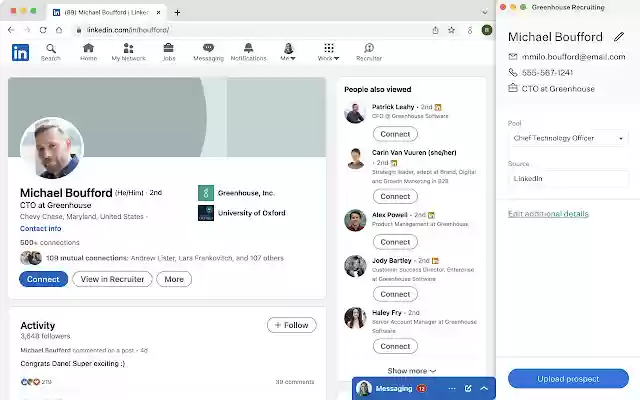
Task: Open Edit additional details link
Action: 548,214
